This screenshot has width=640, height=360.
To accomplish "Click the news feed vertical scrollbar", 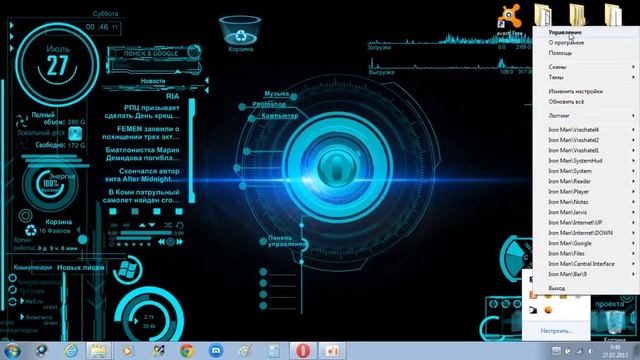I will pyautogui.click(x=192, y=150).
